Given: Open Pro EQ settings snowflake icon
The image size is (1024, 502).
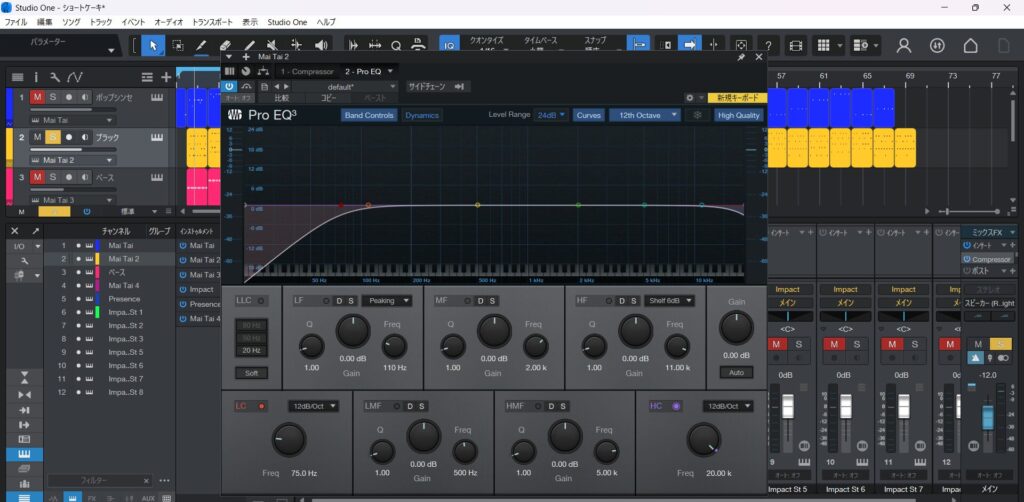Looking at the screenshot, I should click(x=697, y=115).
